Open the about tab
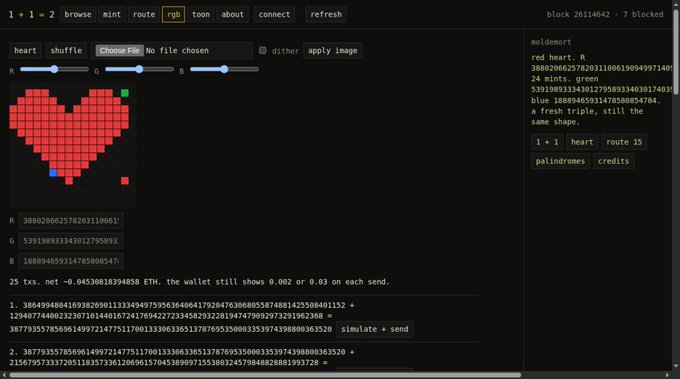This screenshot has height=379, width=680. point(232,14)
